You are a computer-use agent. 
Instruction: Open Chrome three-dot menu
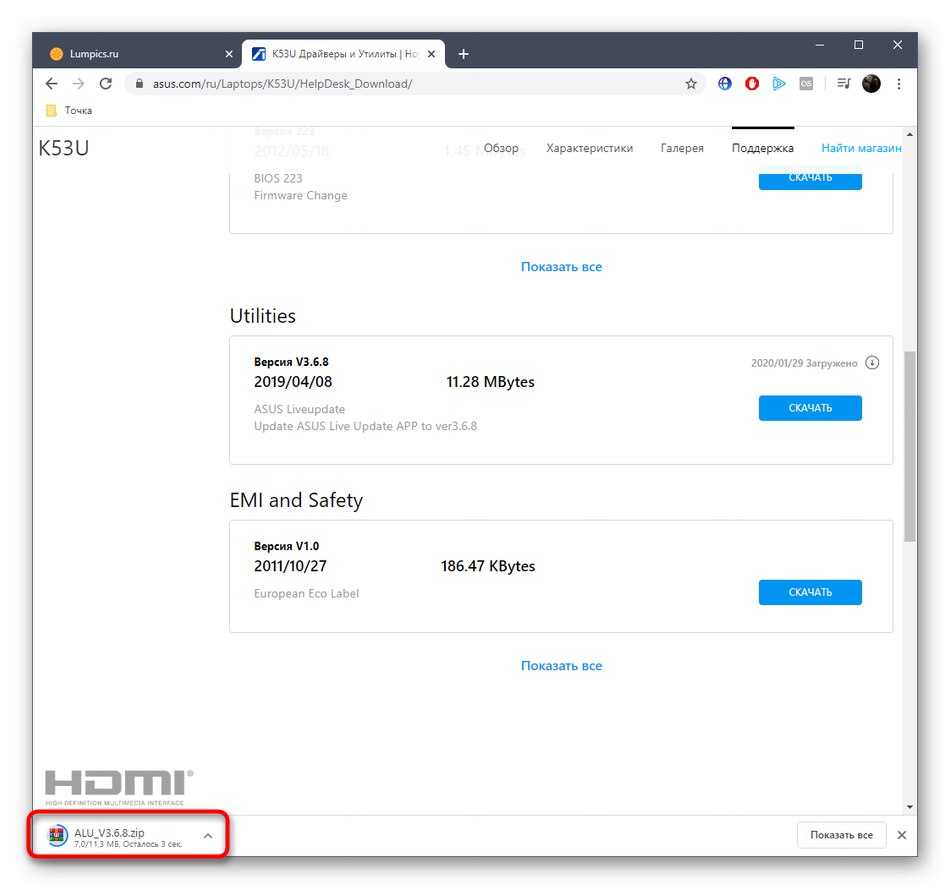[x=899, y=84]
